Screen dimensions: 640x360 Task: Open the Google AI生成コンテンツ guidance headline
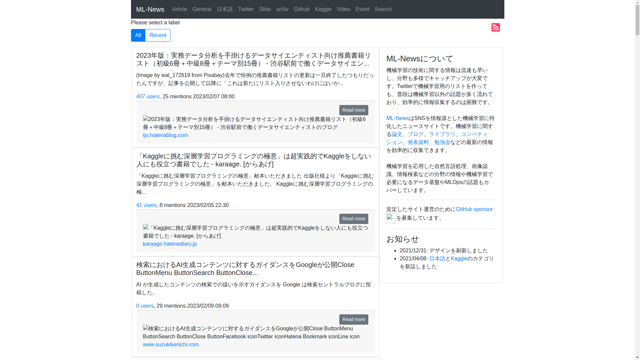245,269
